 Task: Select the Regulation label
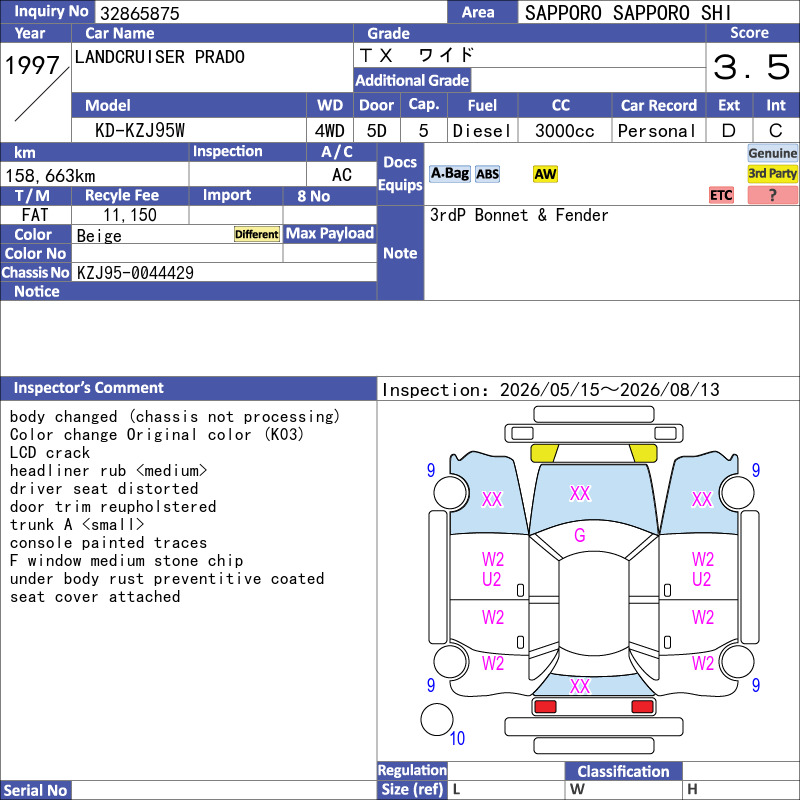coord(412,770)
